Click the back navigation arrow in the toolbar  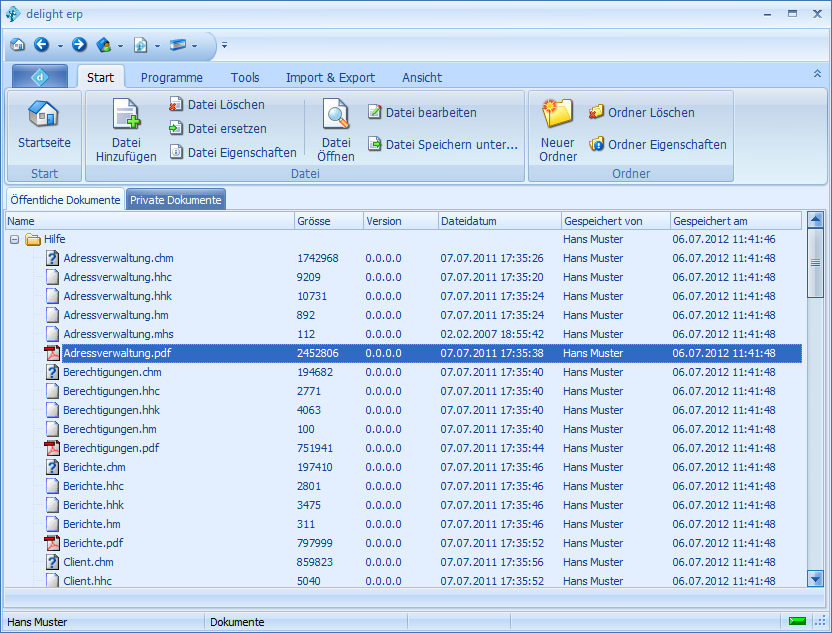[41, 44]
